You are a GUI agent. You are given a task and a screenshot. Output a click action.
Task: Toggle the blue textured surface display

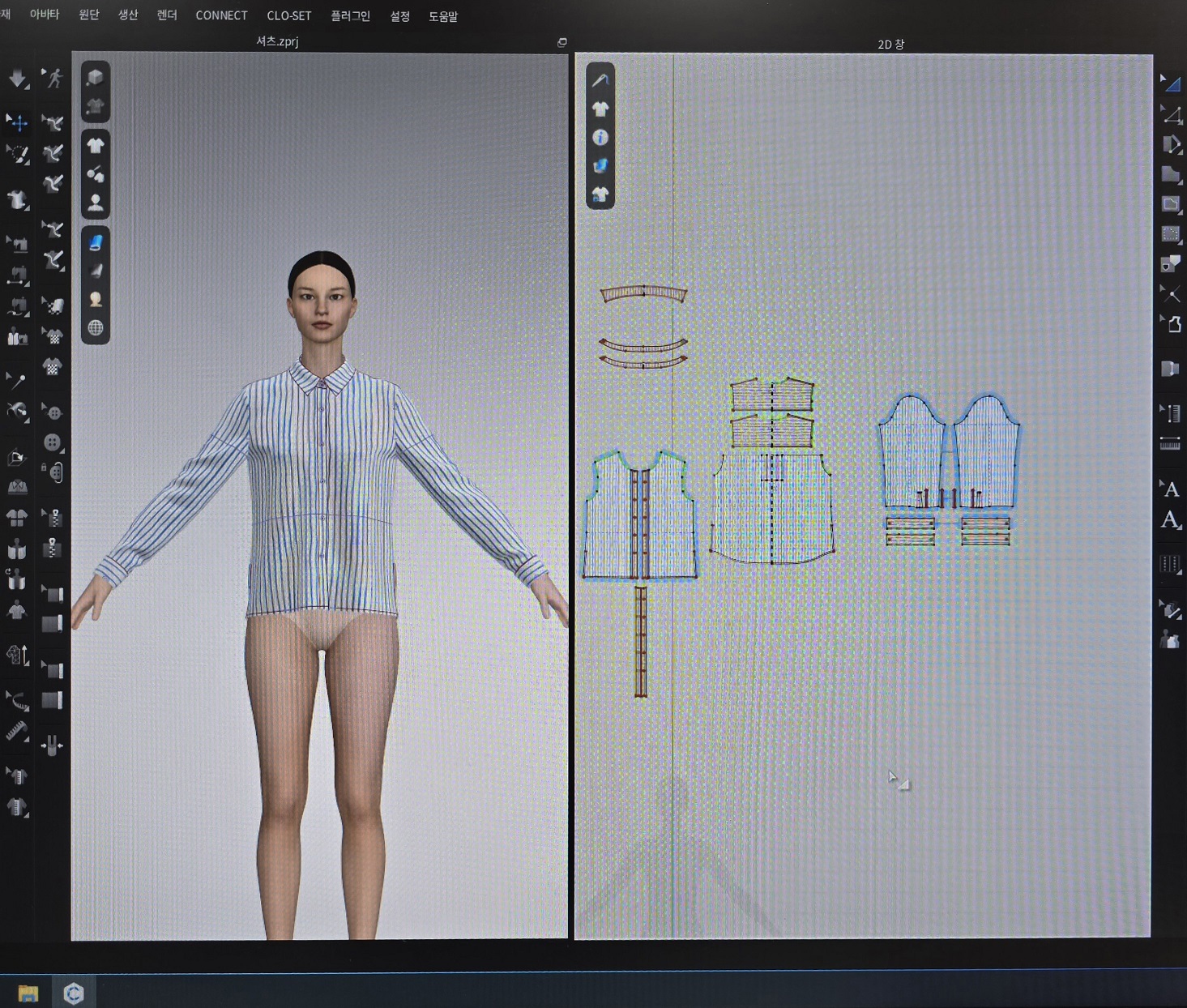[x=96, y=243]
